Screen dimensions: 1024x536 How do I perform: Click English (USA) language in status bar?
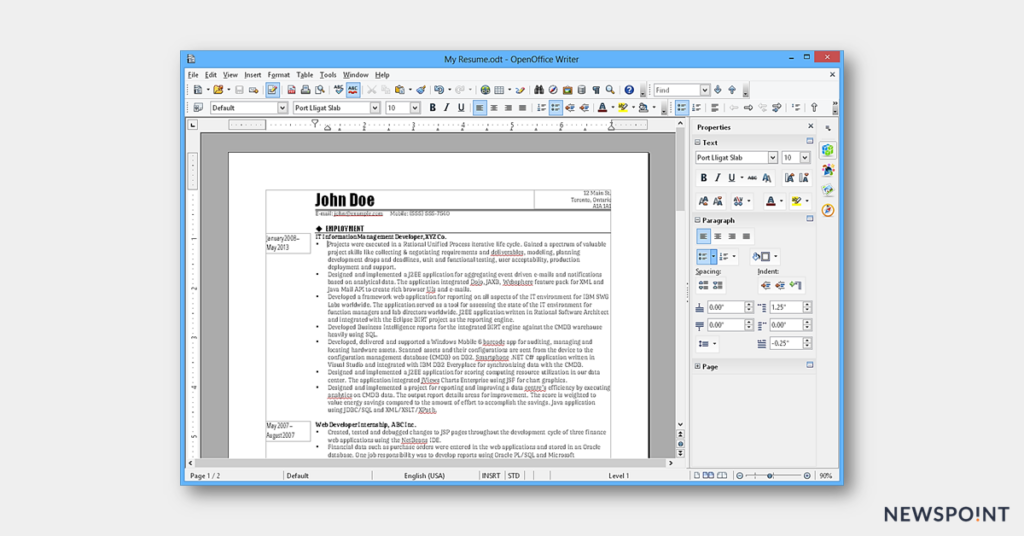(x=424, y=475)
